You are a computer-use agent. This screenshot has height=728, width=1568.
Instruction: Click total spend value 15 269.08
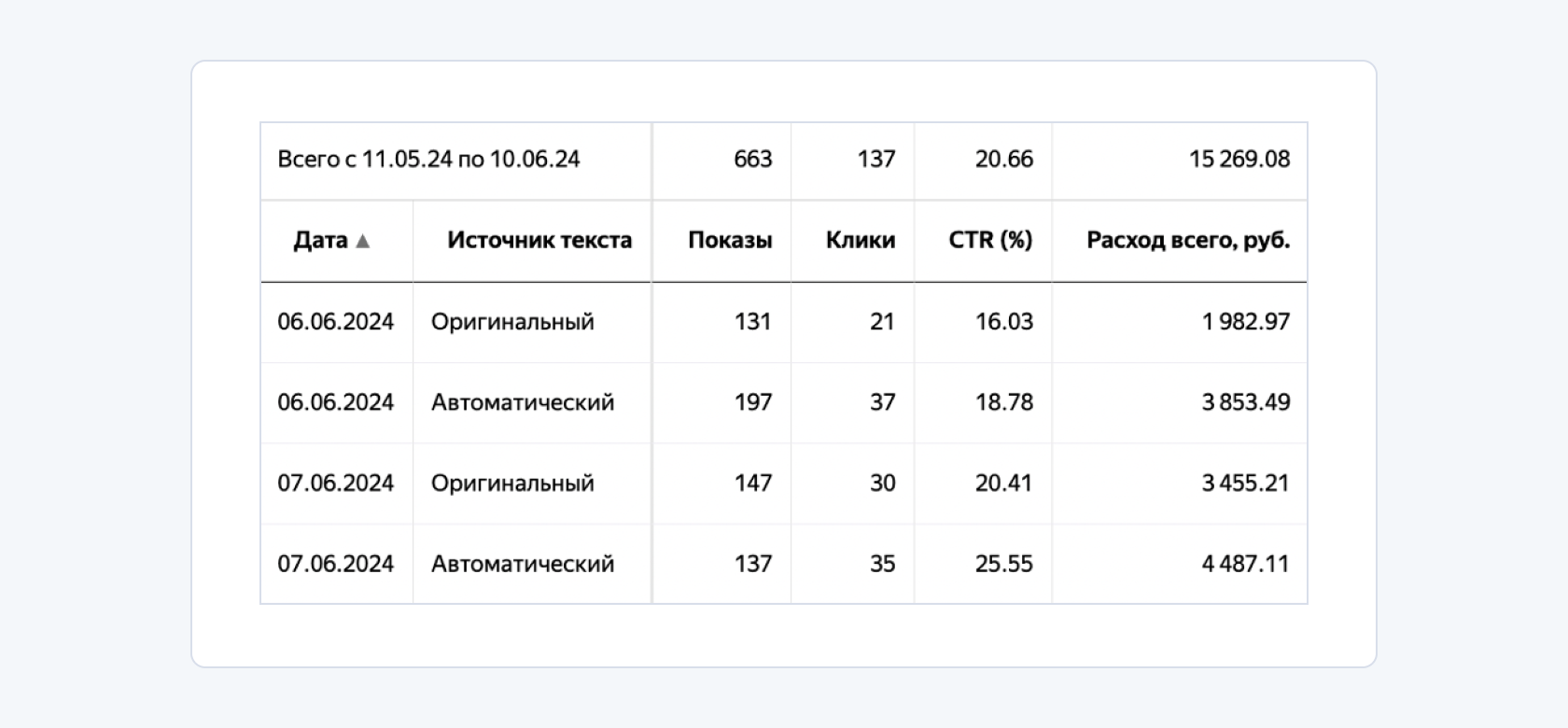pyautogui.click(x=1239, y=159)
